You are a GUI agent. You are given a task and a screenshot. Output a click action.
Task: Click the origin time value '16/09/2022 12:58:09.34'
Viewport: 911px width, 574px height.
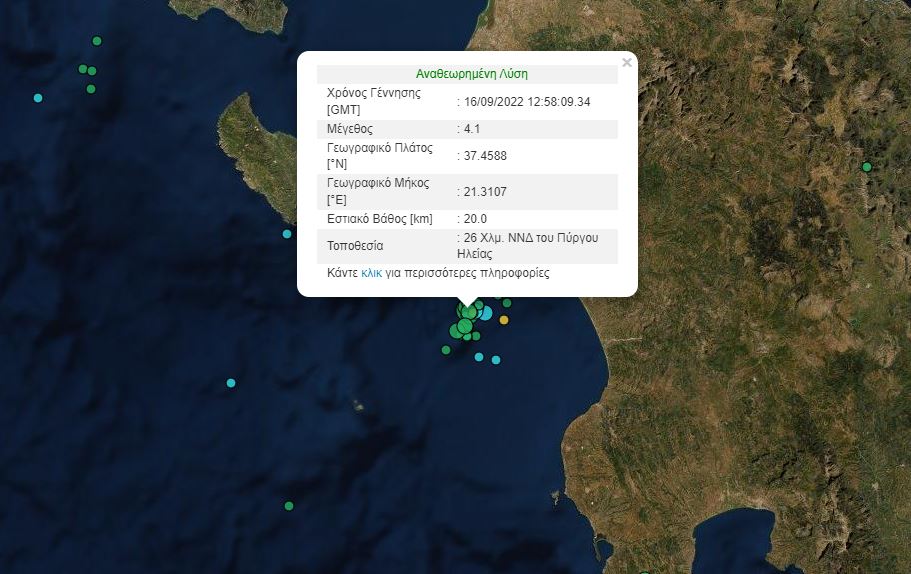click(x=527, y=102)
